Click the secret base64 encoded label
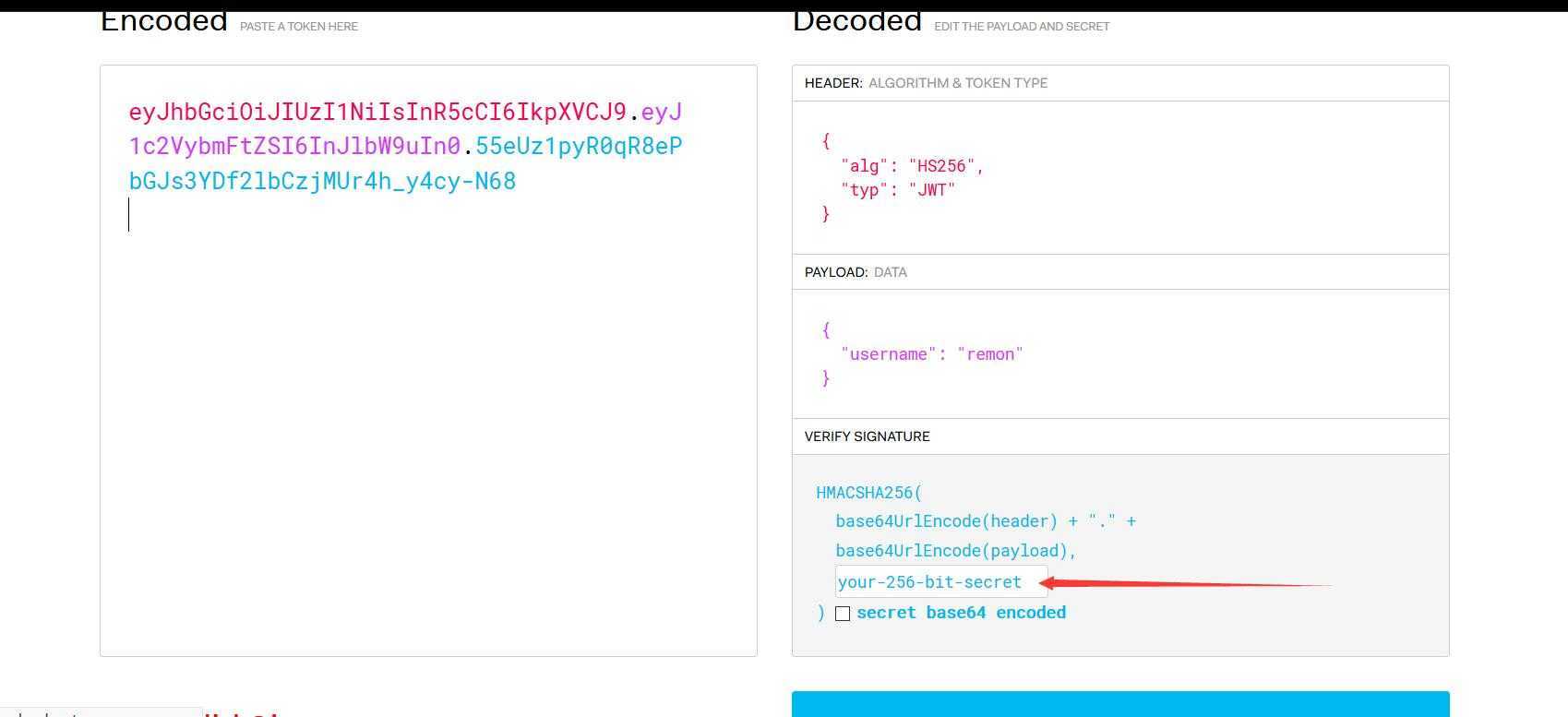The height and width of the screenshot is (717, 1568). point(961,613)
